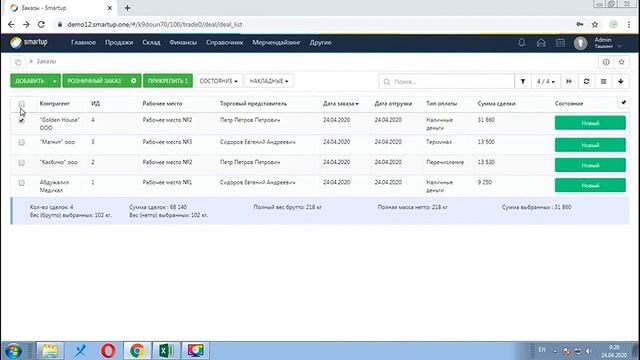Click the Admin user avatar
Screen dimensions: 640x360
pyautogui.click(x=580, y=43)
